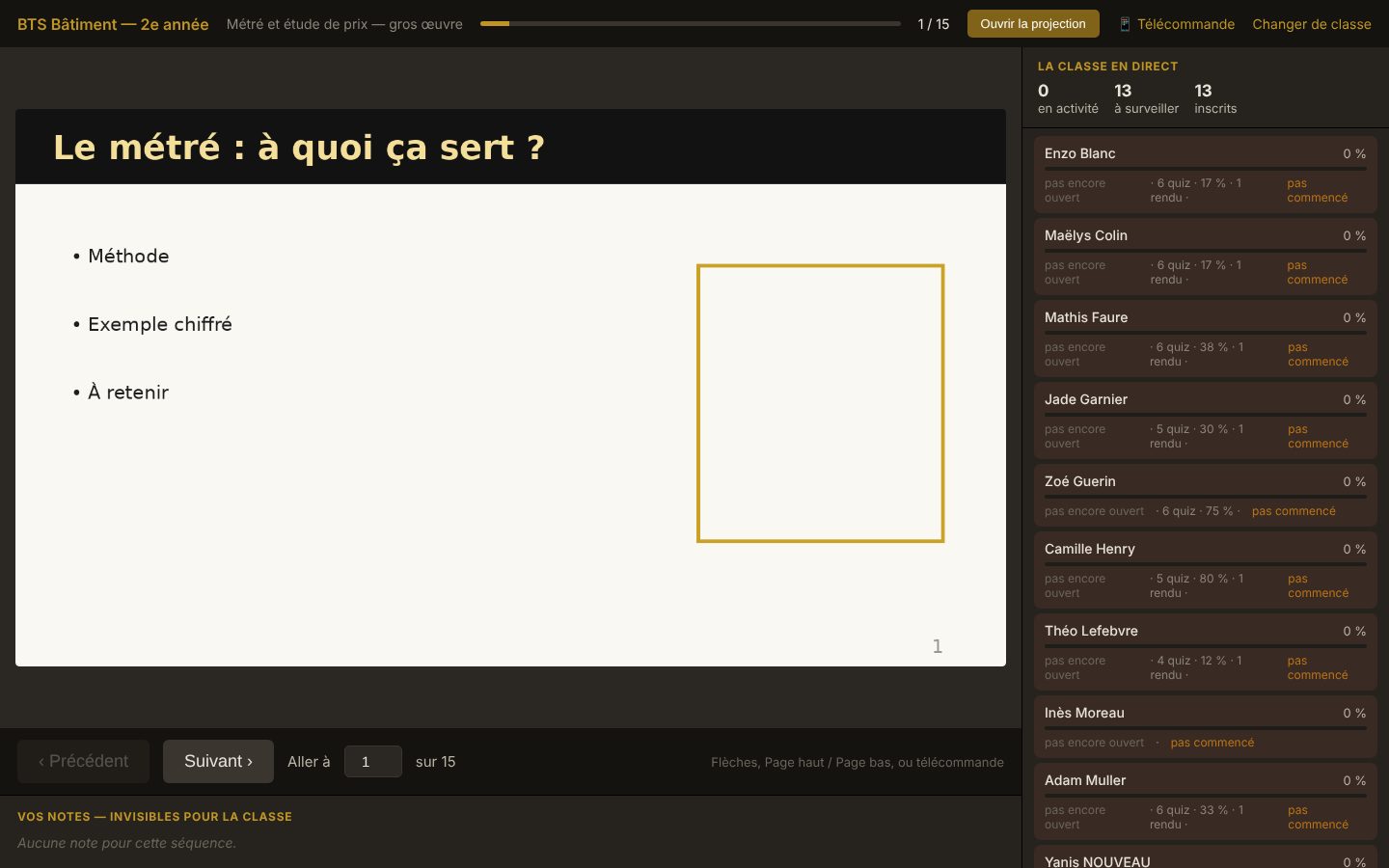
Task: Click the course name Métré et étude de prix
Action: point(344,24)
